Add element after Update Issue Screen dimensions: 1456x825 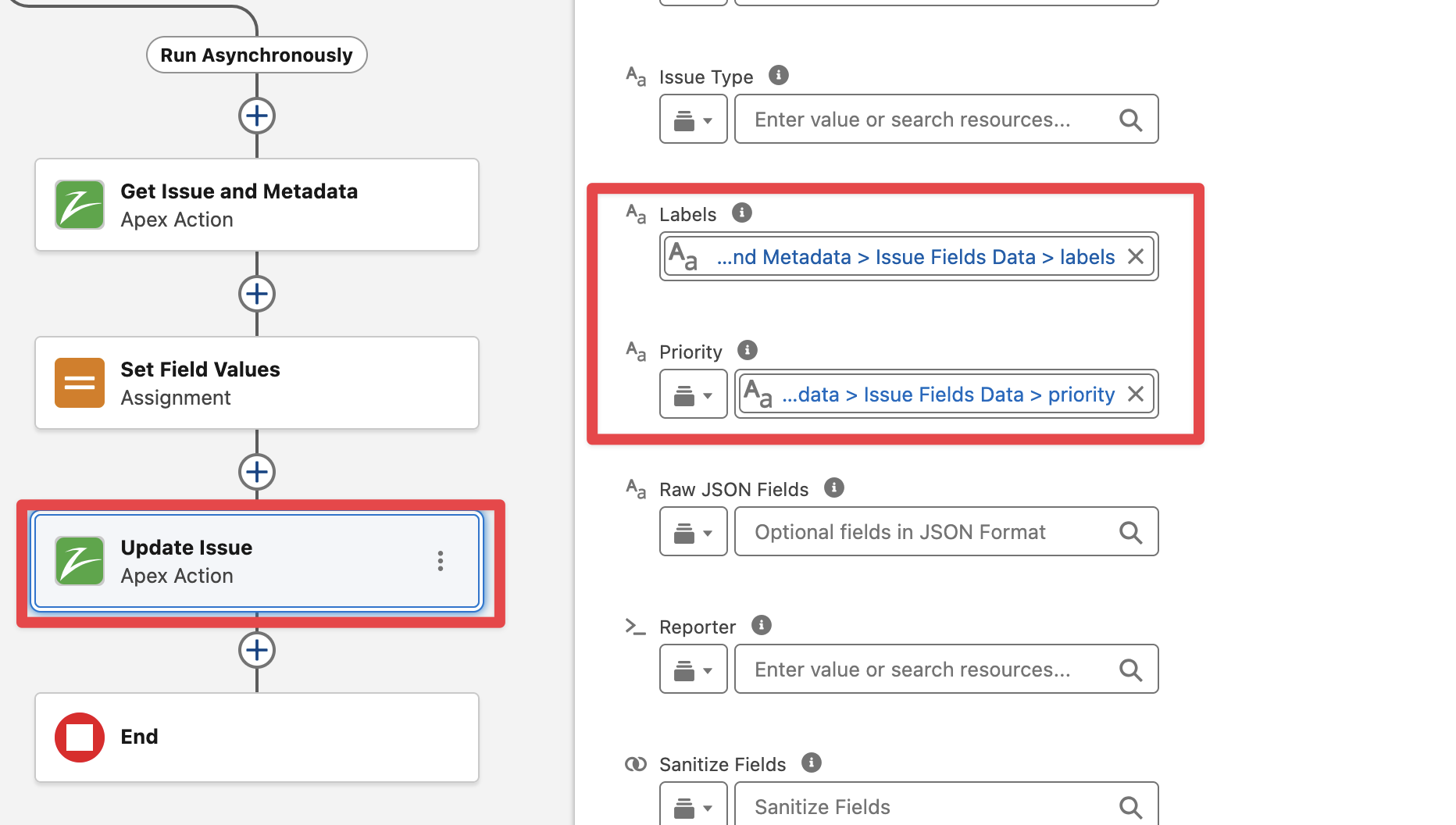point(256,650)
